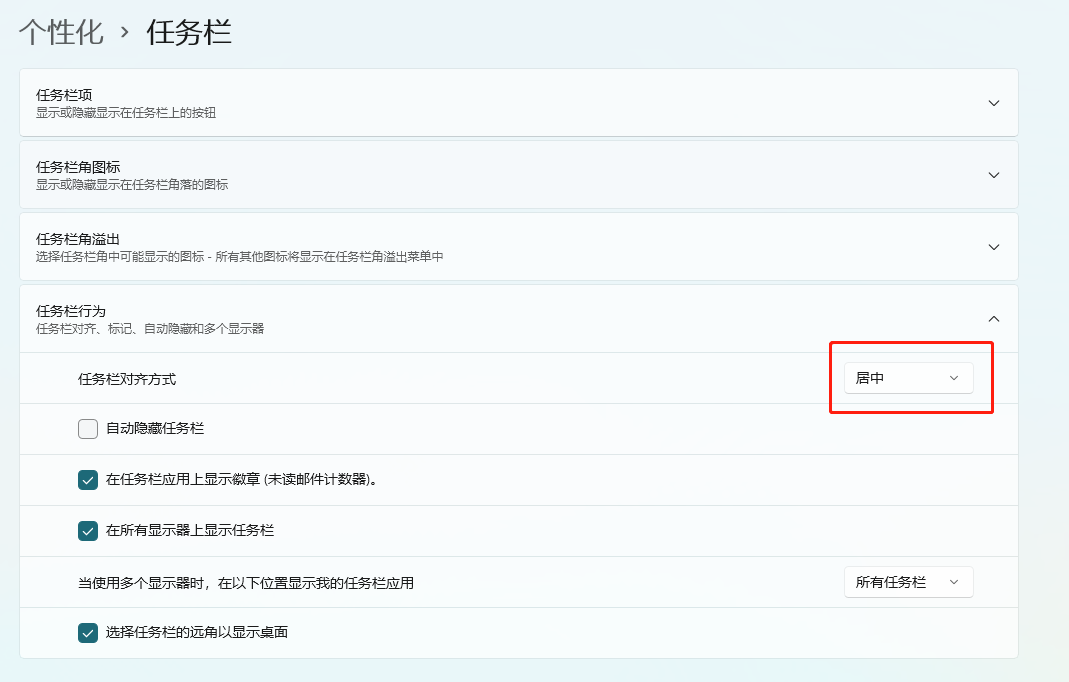The image size is (1069, 682).
Task: Uncheck 在任务栏应用上显示徽章 checkbox
Action: pos(88,480)
